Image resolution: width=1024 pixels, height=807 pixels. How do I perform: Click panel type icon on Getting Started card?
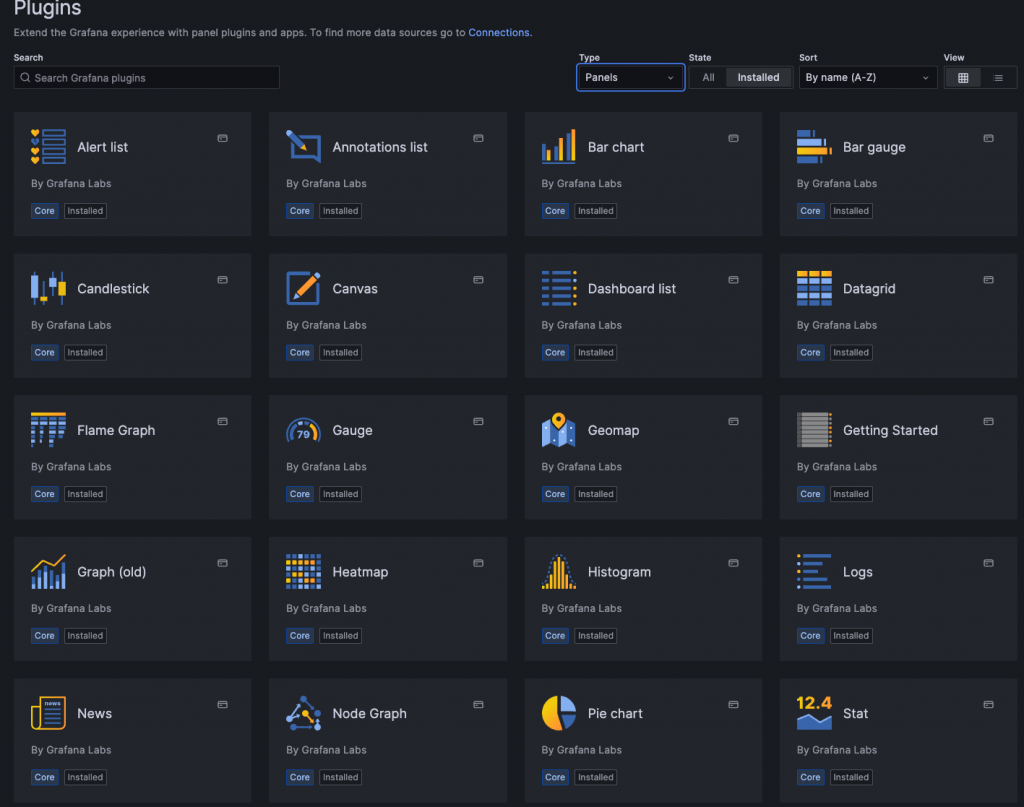pos(989,422)
